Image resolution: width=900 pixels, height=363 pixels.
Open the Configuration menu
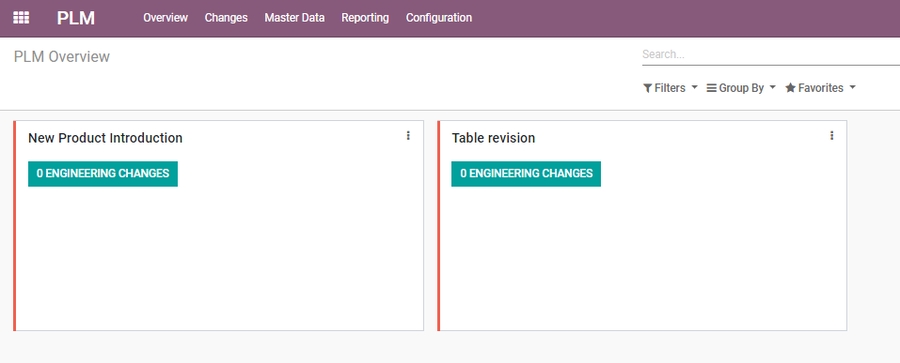(439, 18)
